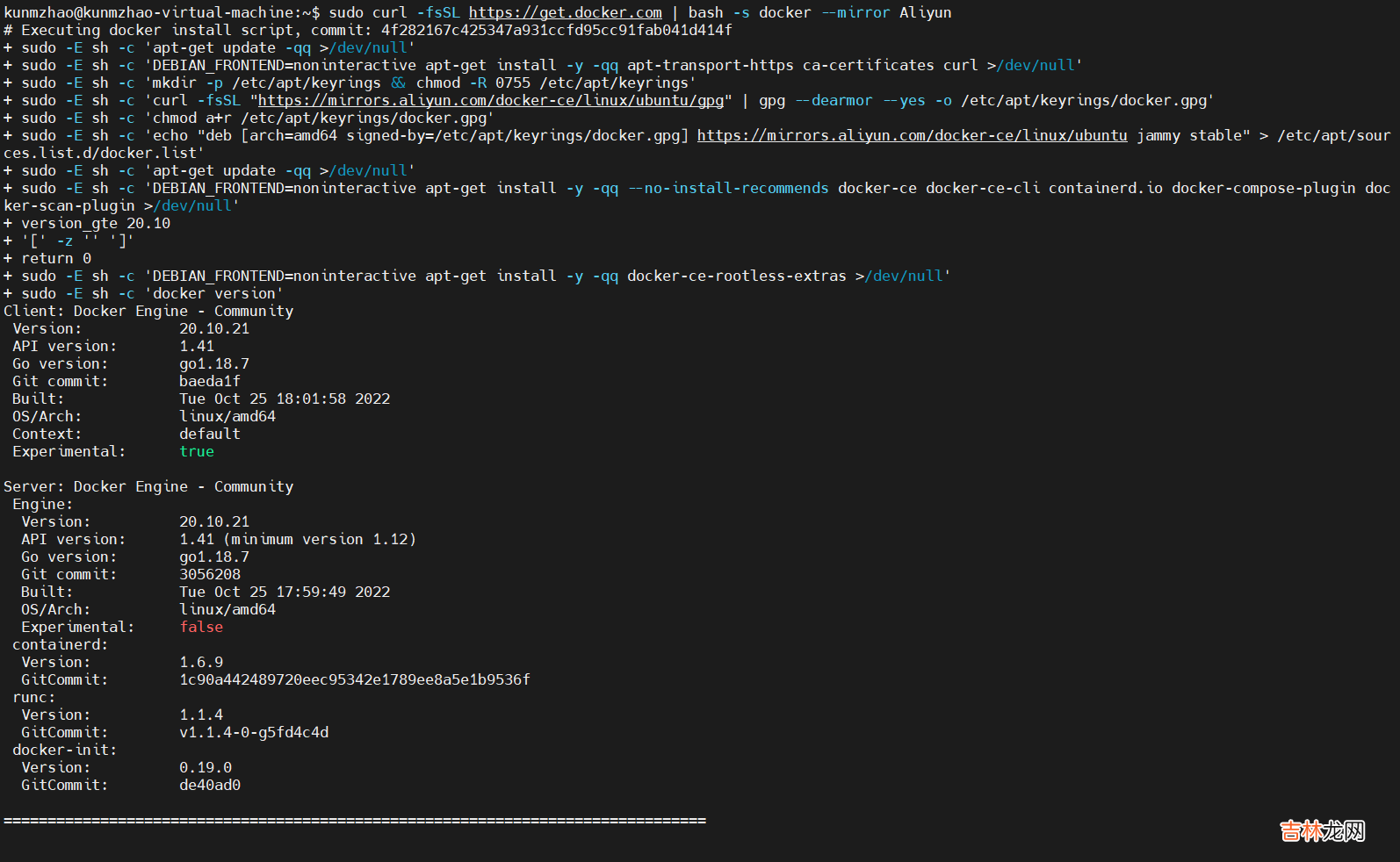Click the Context value default

[210, 434]
